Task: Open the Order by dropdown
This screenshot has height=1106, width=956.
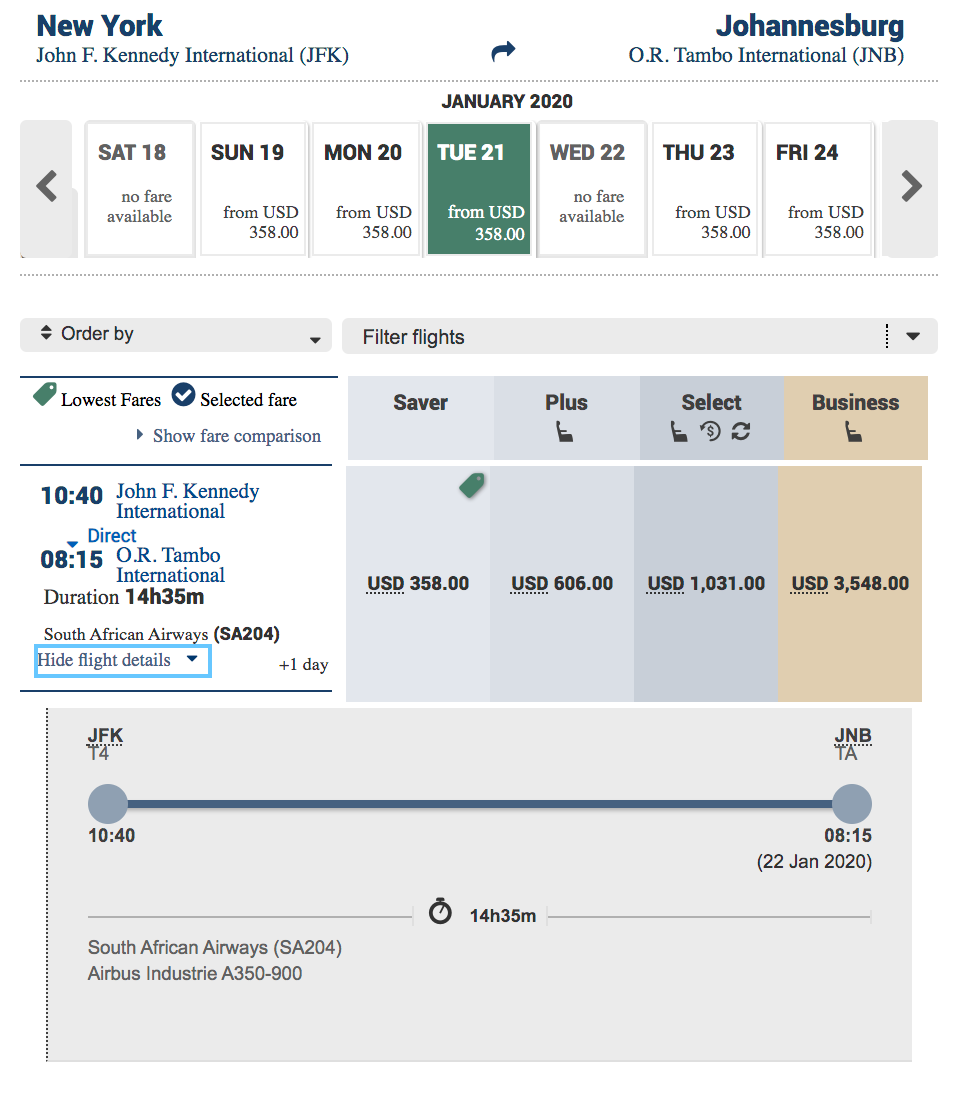Action: 175,335
